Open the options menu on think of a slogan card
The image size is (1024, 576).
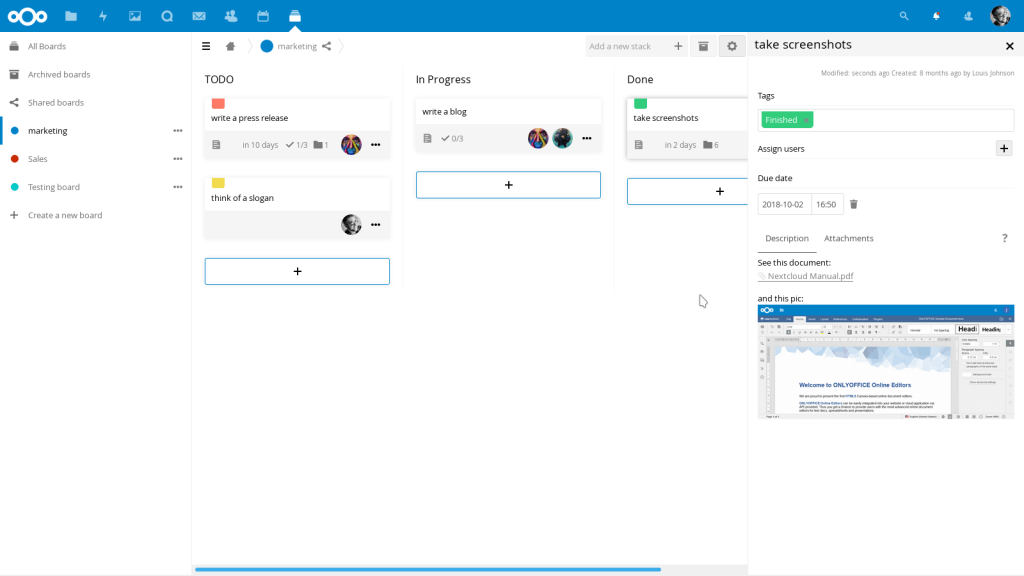[x=376, y=225]
